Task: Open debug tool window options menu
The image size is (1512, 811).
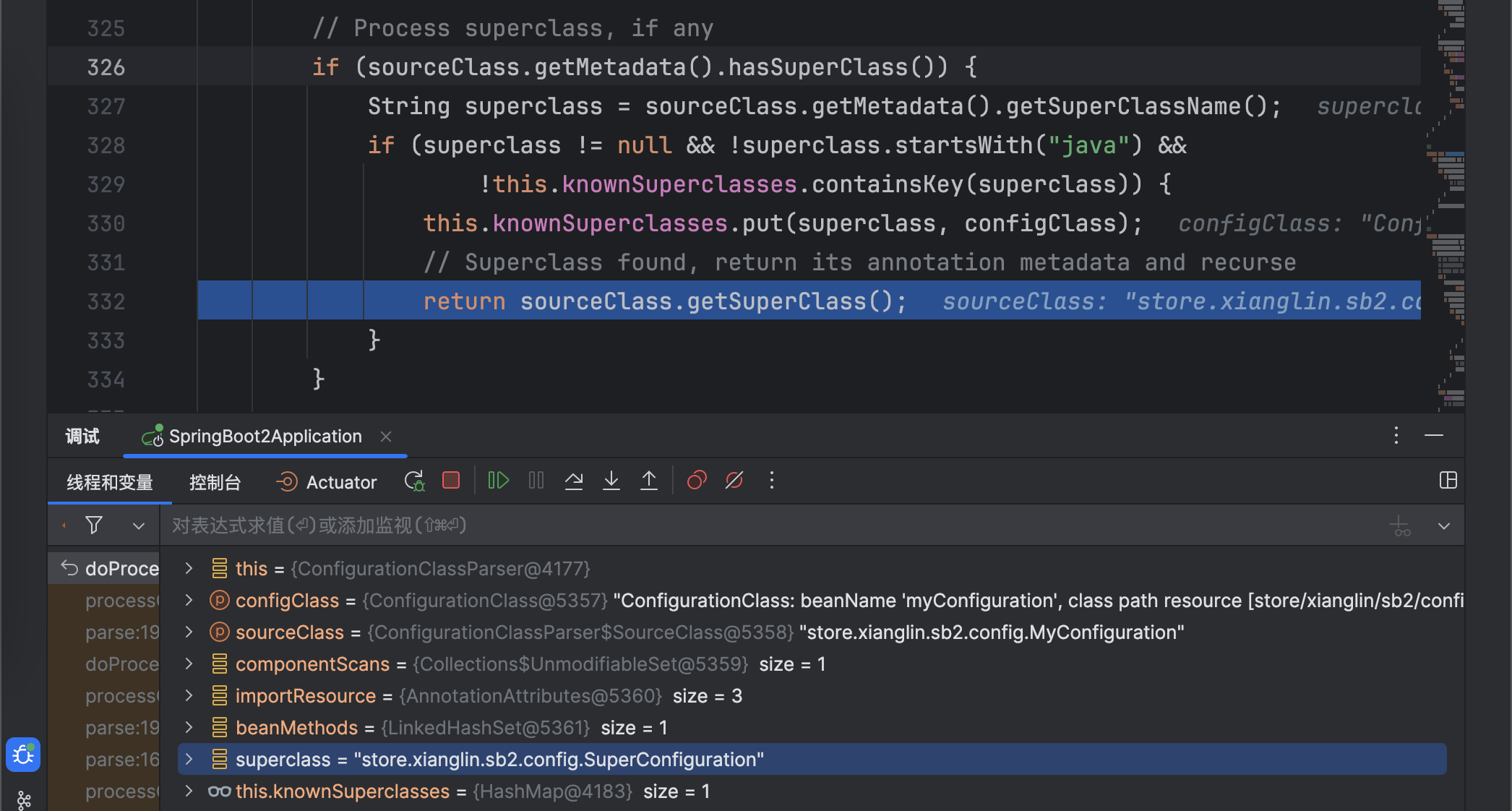Action: pyautogui.click(x=1396, y=435)
